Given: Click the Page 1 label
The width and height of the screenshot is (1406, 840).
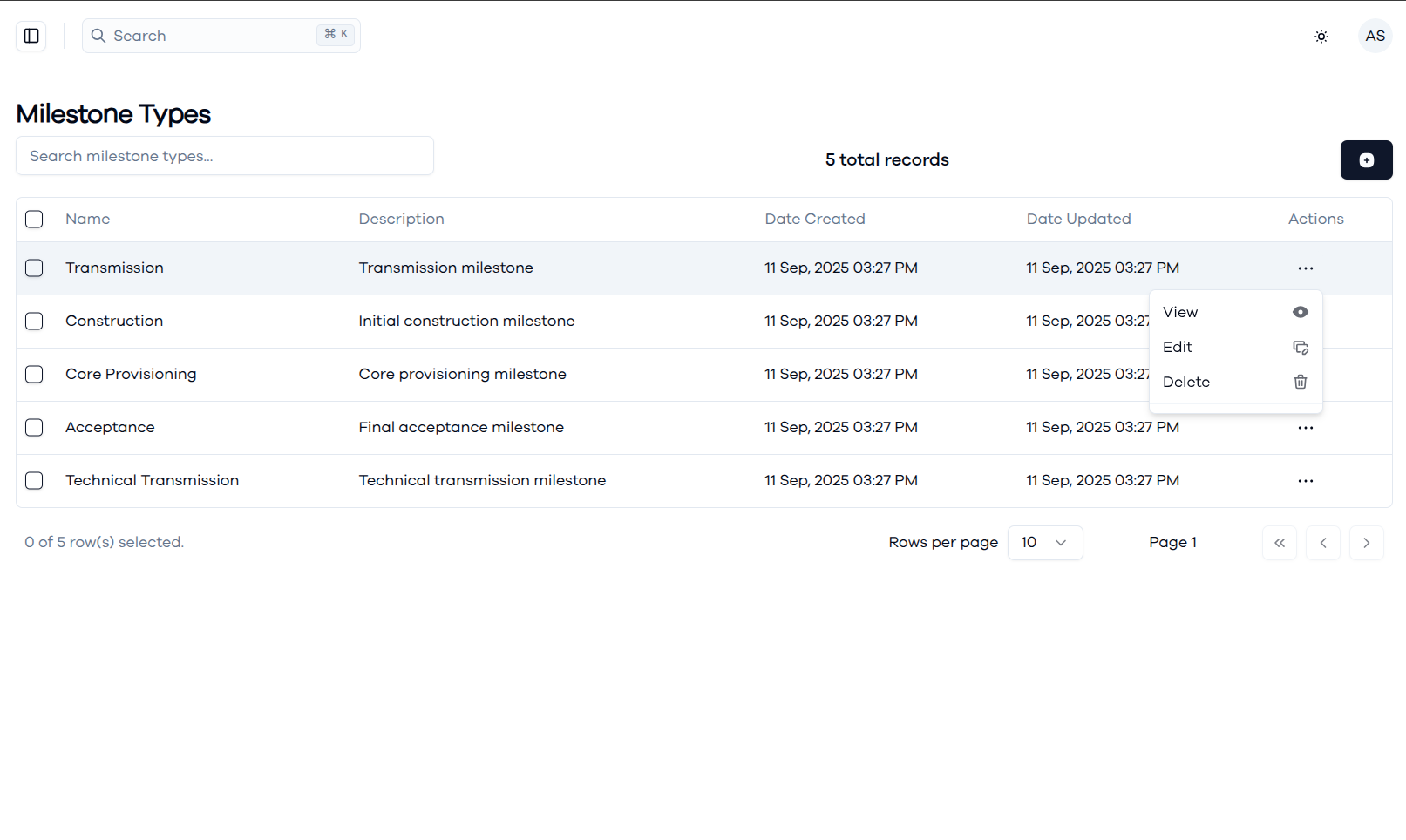Looking at the screenshot, I should [1172, 543].
